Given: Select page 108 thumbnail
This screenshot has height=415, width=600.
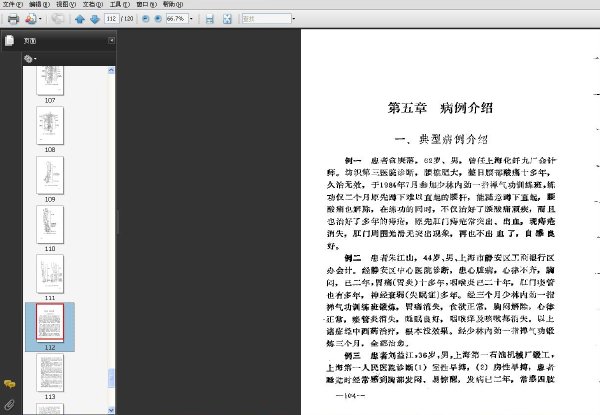Looking at the screenshot, I should [50, 125].
